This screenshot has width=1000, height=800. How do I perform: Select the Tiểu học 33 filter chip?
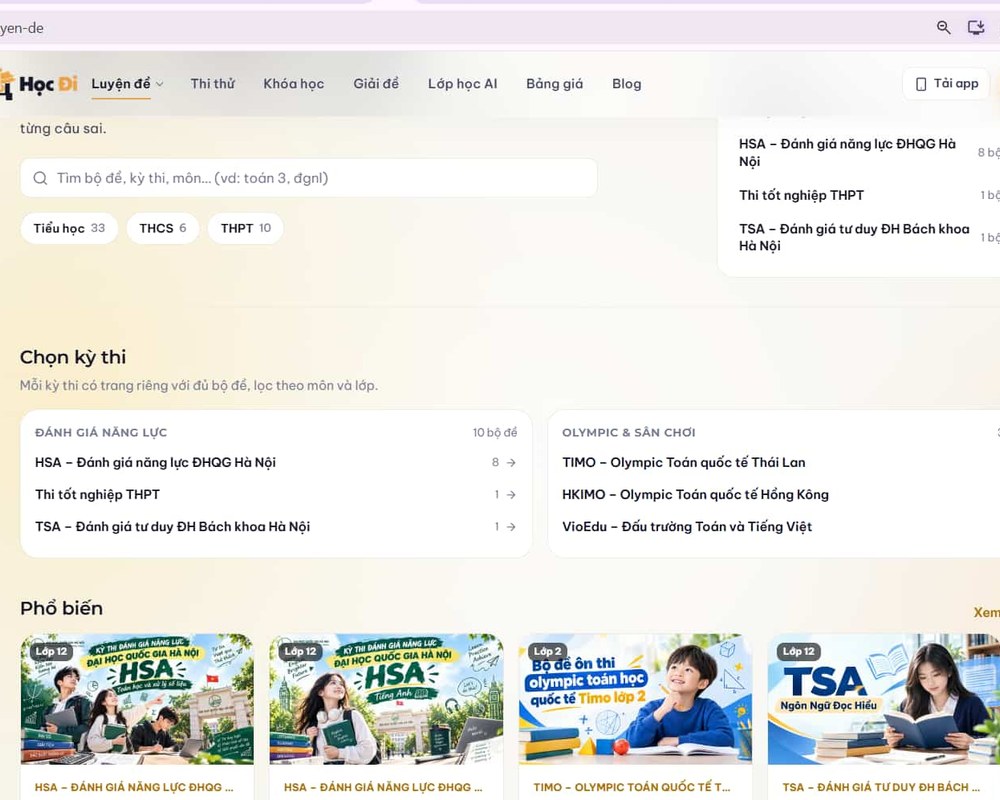(x=69, y=228)
